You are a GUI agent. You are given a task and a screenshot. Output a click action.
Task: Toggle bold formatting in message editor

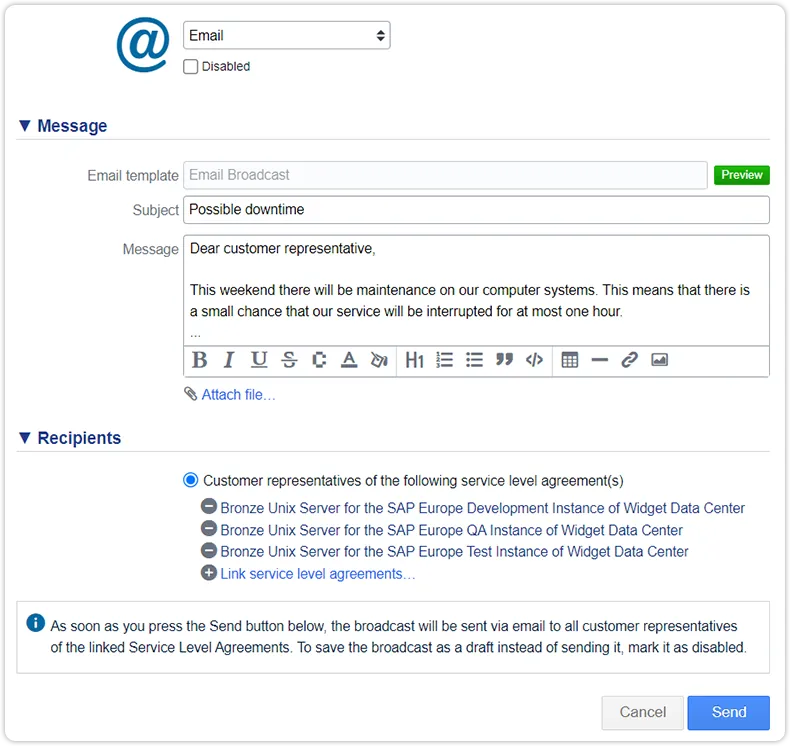(200, 360)
